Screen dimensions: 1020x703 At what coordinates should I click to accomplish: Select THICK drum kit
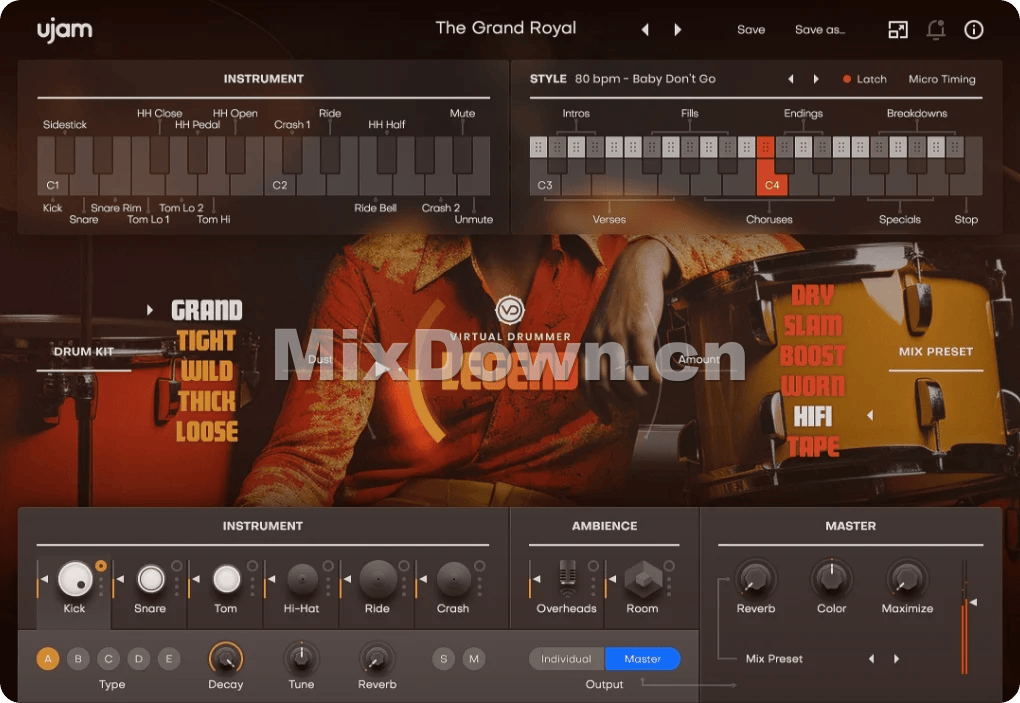tap(207, 401)
